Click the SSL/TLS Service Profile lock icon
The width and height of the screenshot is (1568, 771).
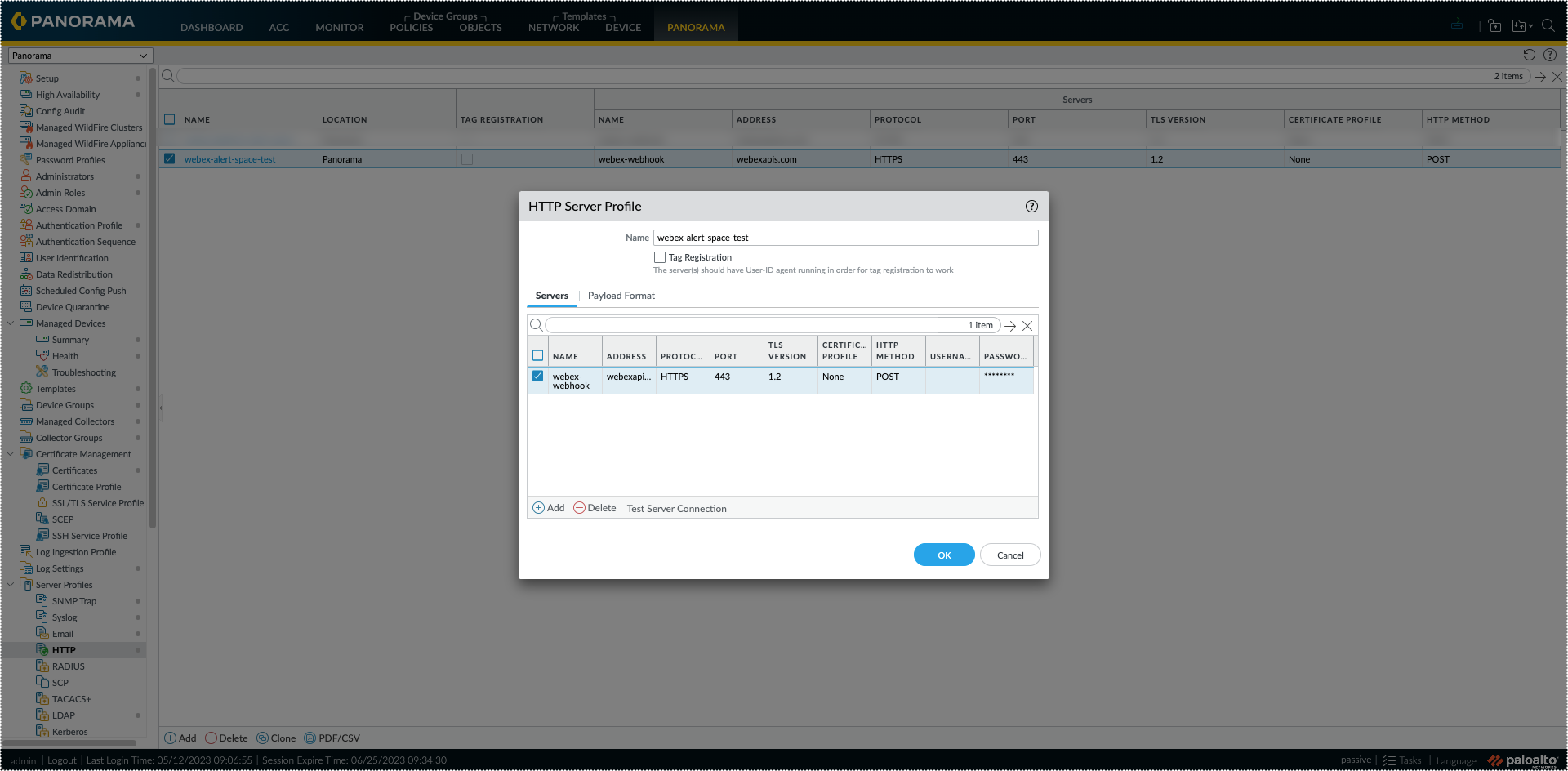click(x=42, y=503)
